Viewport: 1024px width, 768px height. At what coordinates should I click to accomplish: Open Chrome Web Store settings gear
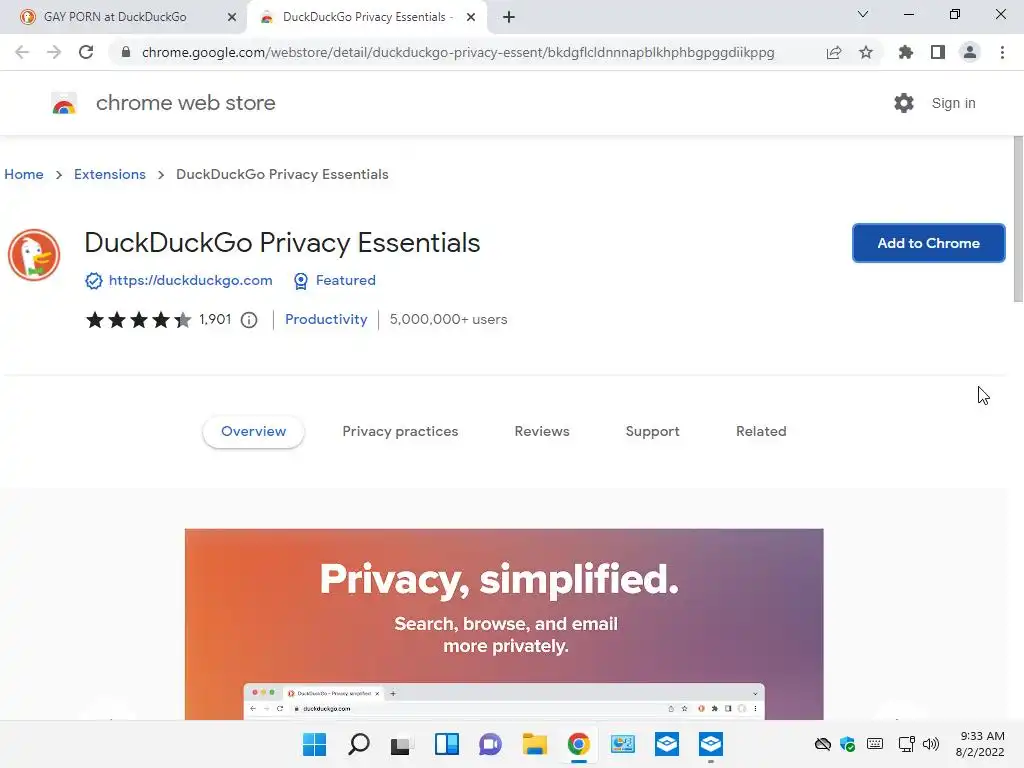[904, 103]
